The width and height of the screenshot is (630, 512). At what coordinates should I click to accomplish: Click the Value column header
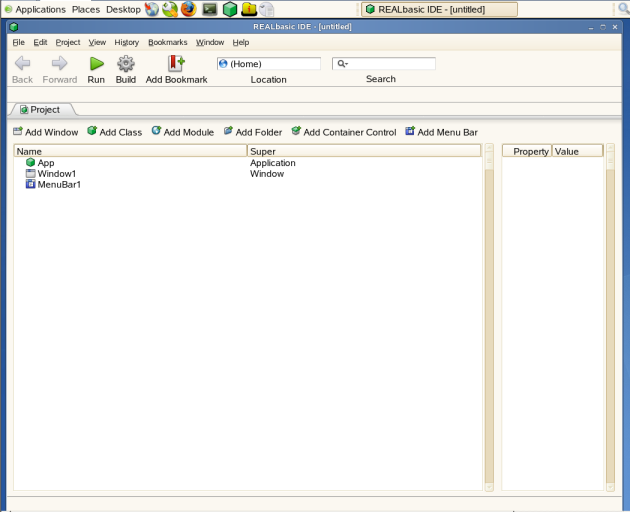click(578, 151)
